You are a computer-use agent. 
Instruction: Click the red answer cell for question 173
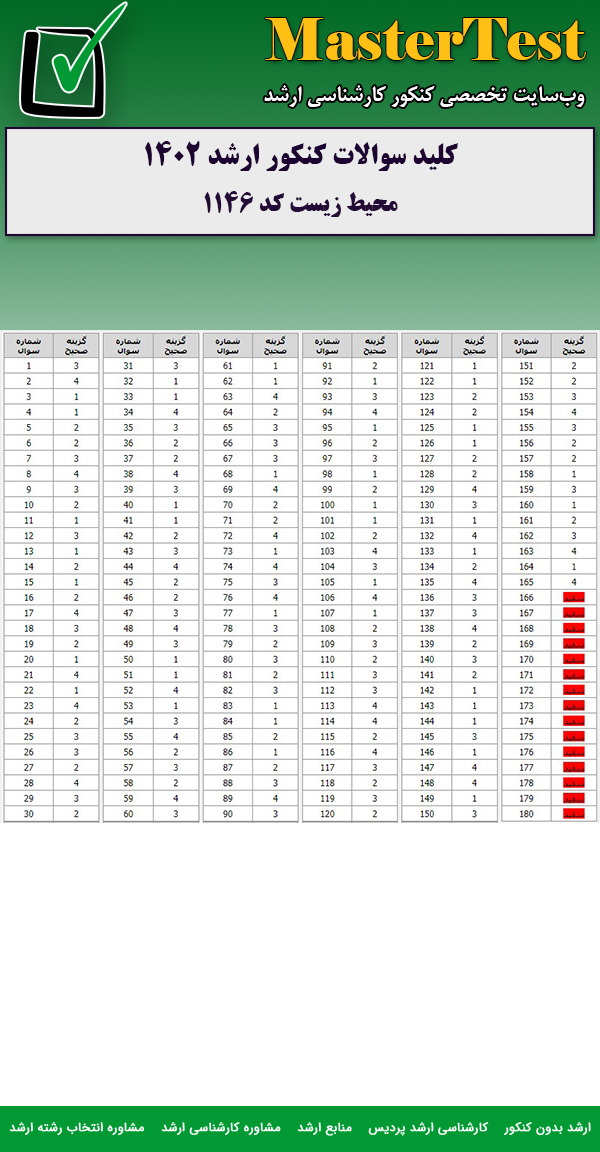[x=573, y=706]
